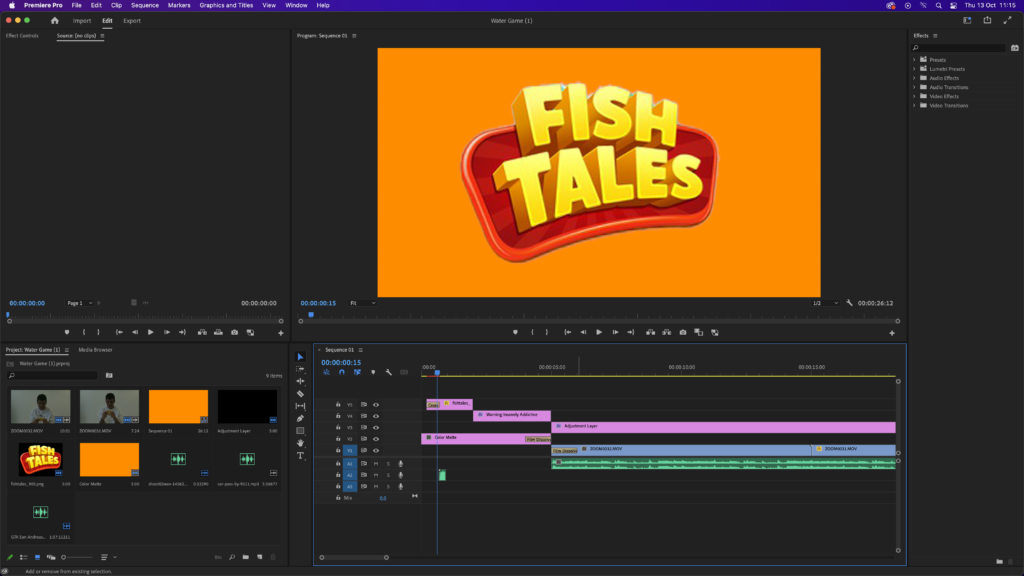Screen dimensions: 1024x576
Task: Click the Home icon
Action: point(55,21)
